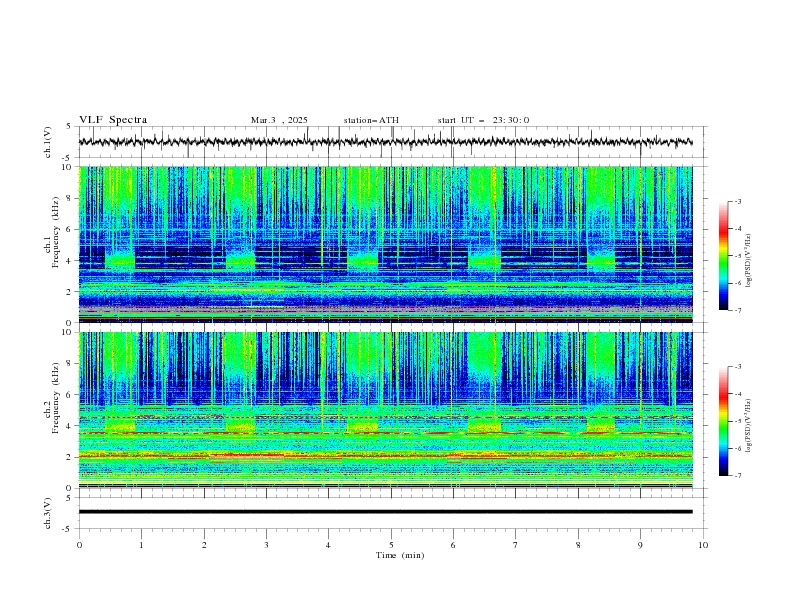The image size is (792, 612).
Task: Click time axis tick label "7"
Action: pos(516,545)
